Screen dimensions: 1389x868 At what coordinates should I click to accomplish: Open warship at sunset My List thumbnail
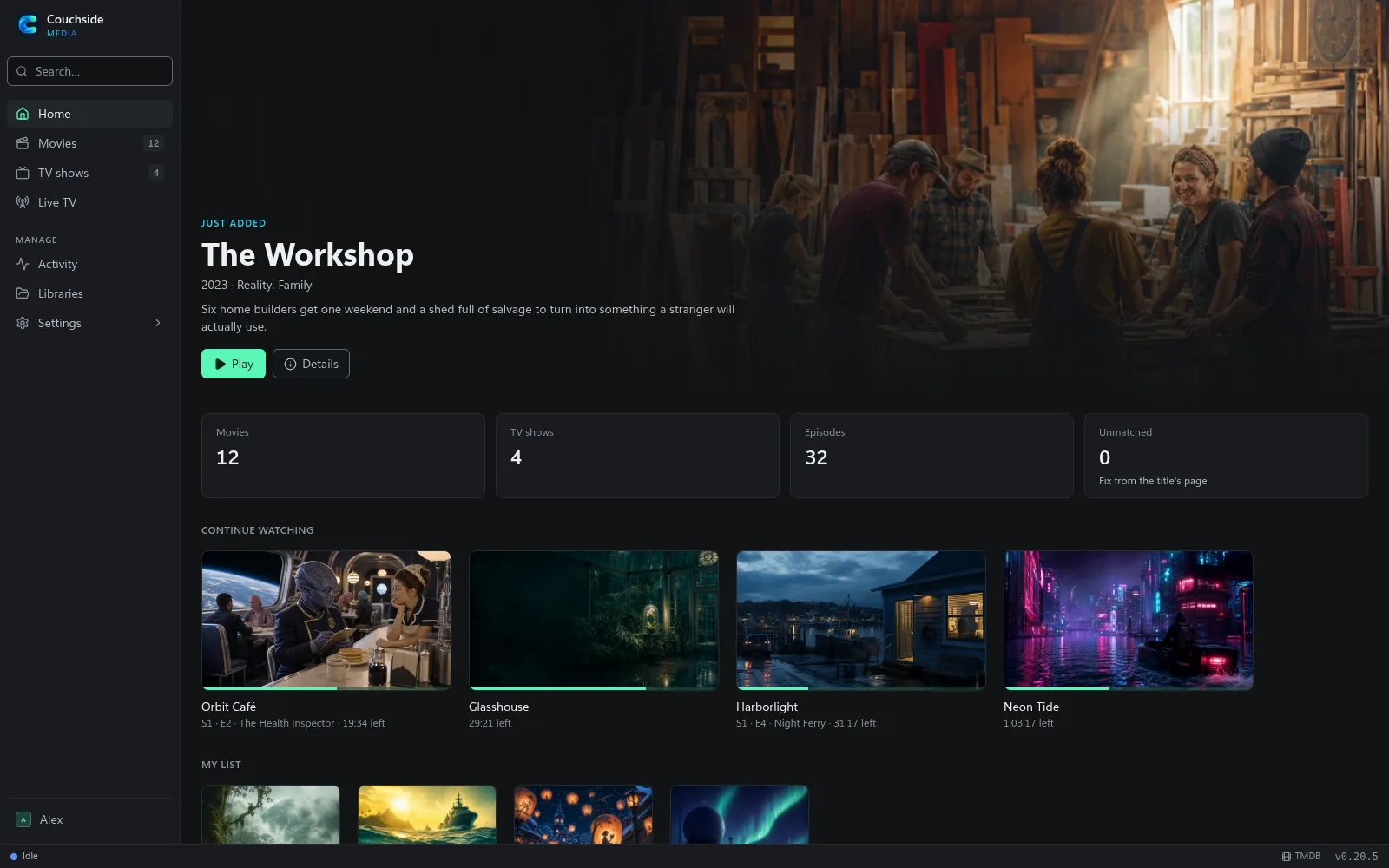point(427,814)
